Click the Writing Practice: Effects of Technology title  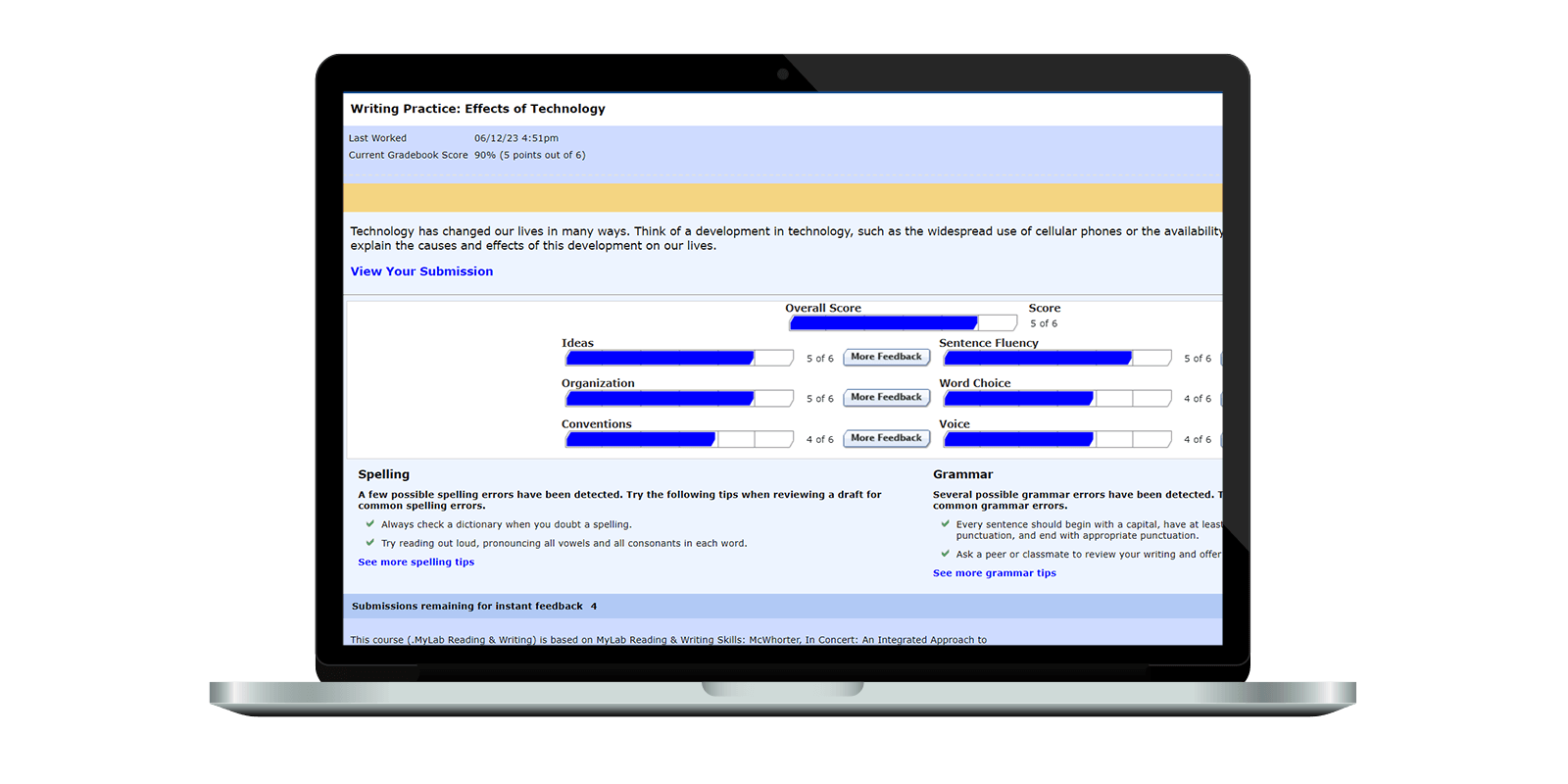[x=478, y=109]
